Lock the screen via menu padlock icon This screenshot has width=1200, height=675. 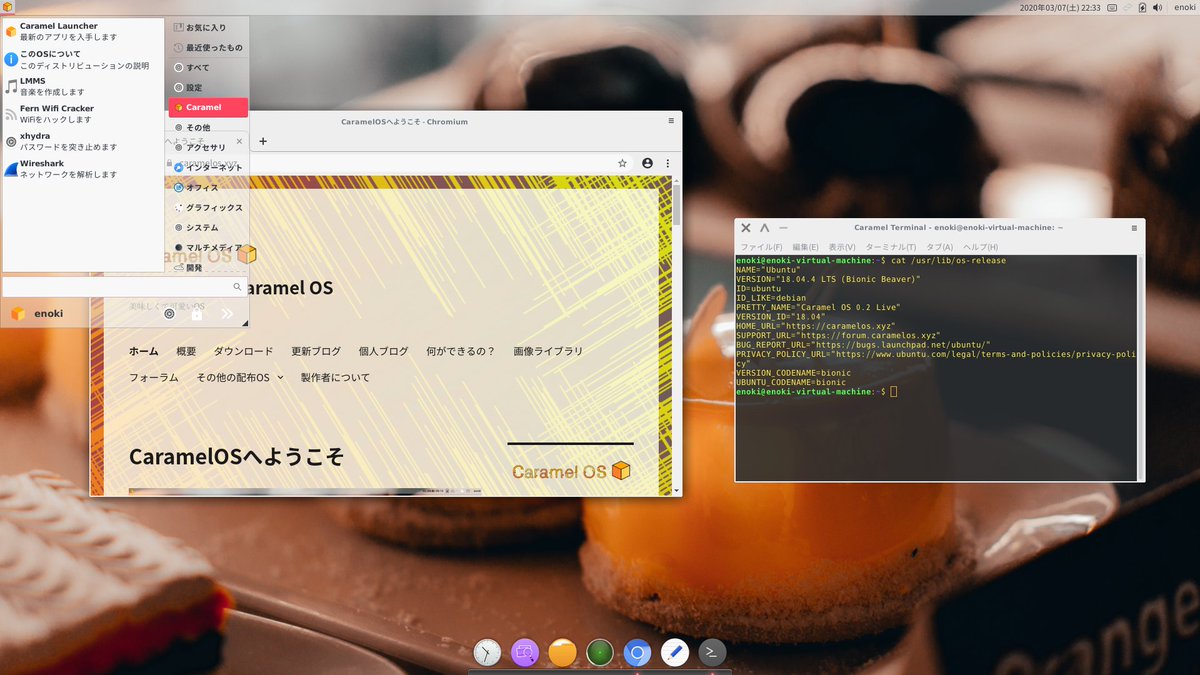[197, 313]
